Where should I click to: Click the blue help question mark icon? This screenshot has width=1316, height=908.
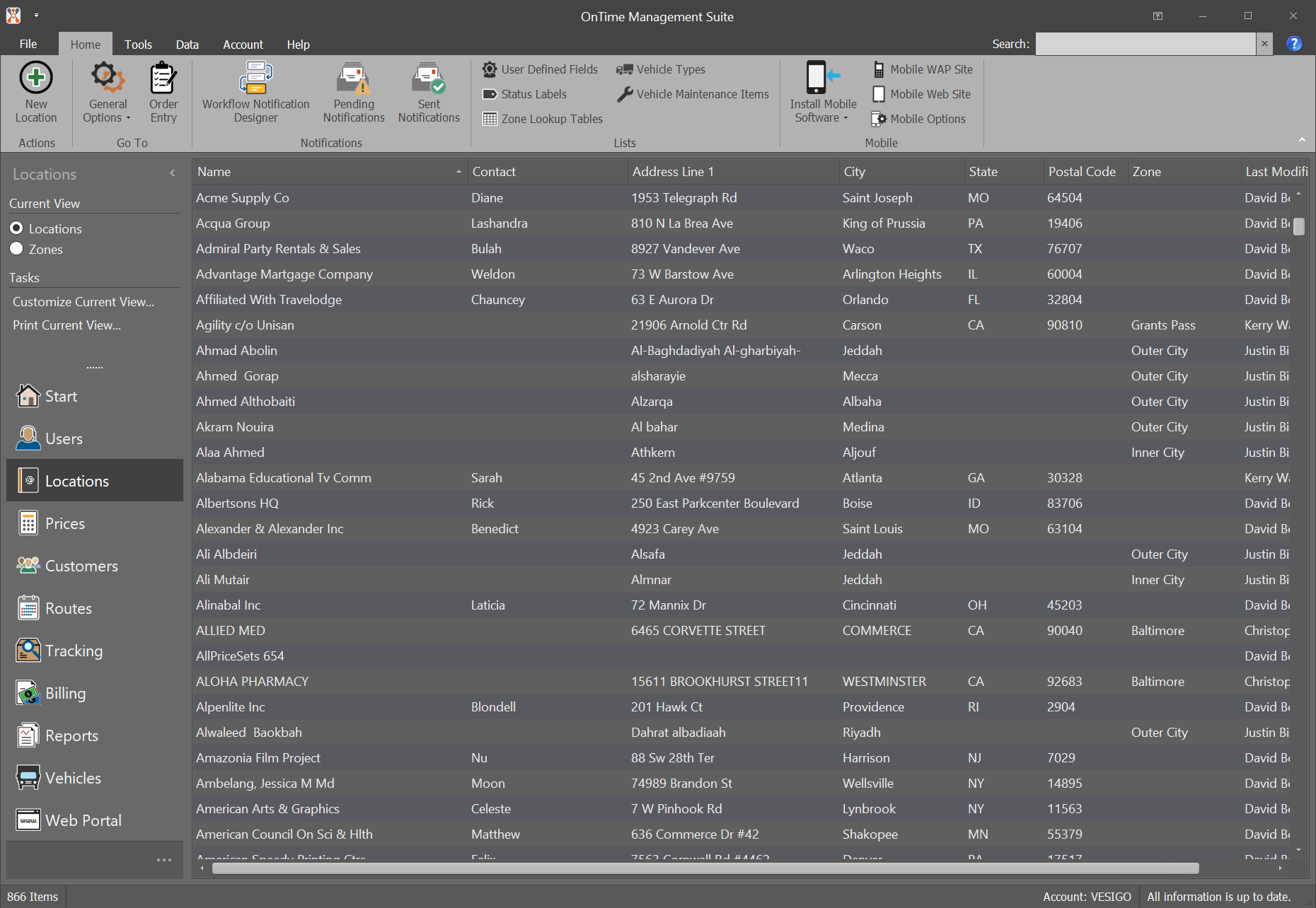point(1294,44)
